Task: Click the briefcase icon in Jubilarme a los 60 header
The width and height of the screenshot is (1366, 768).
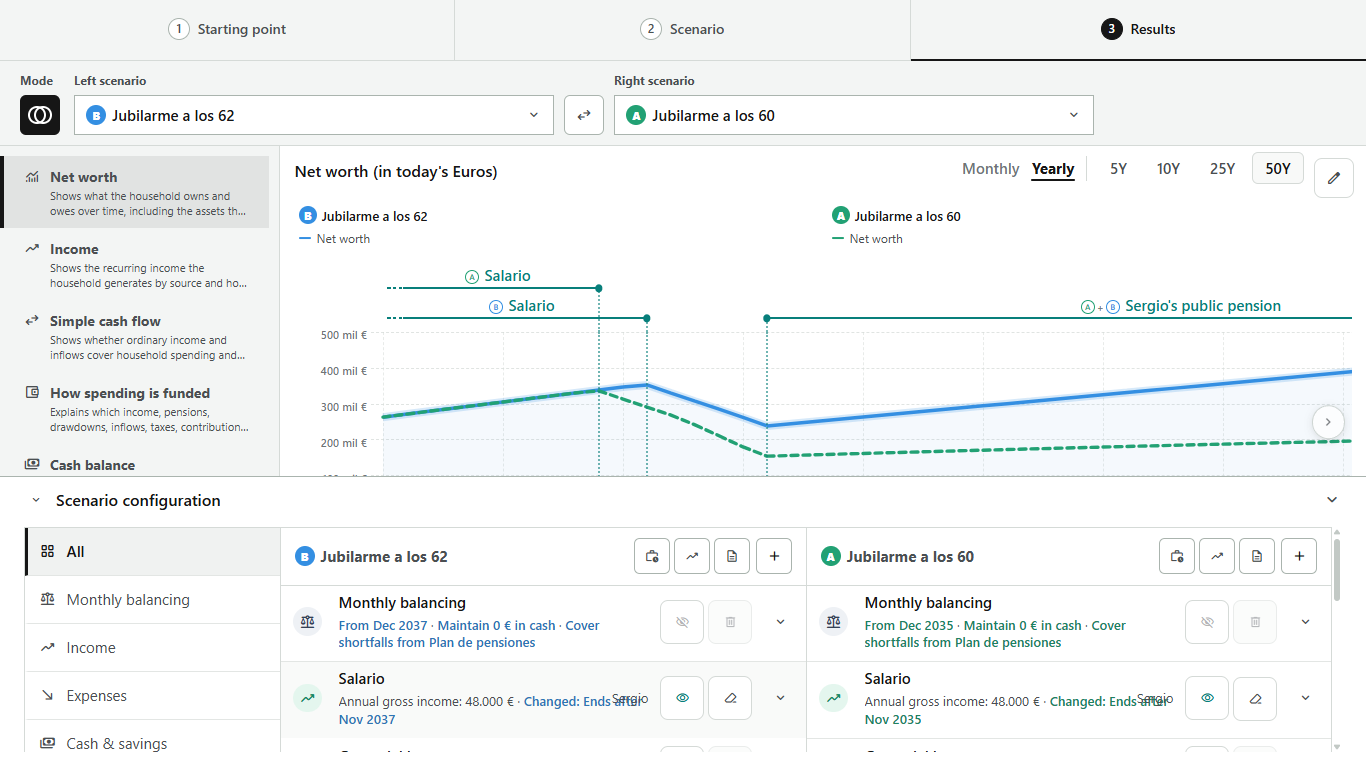Action: pos(1177,556)
